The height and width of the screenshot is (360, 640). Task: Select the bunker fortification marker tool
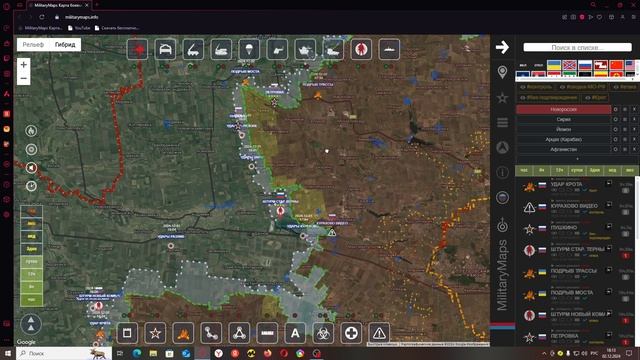pyautogui.click(x=165, y=49)
